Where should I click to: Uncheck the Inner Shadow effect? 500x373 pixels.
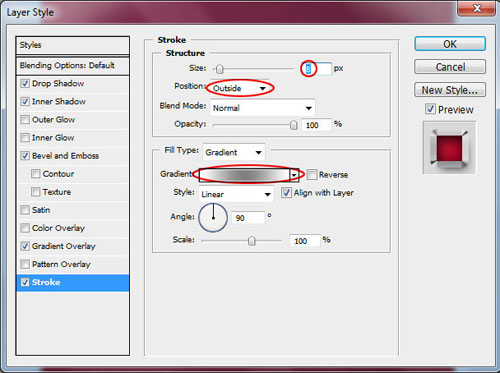tap(25, 101)
